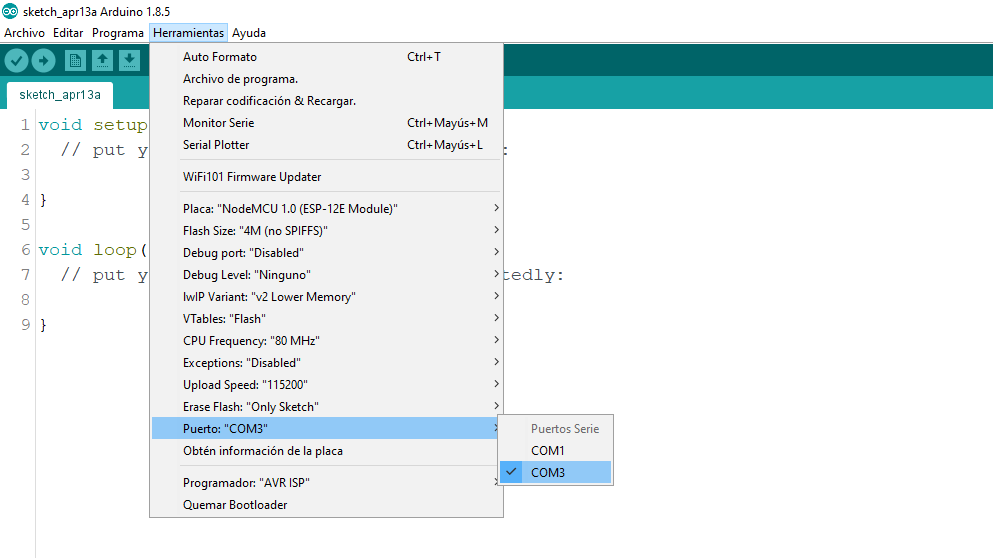Expand the Flash Size submenu
Screen dimensions: 993x558
point(326,231)
